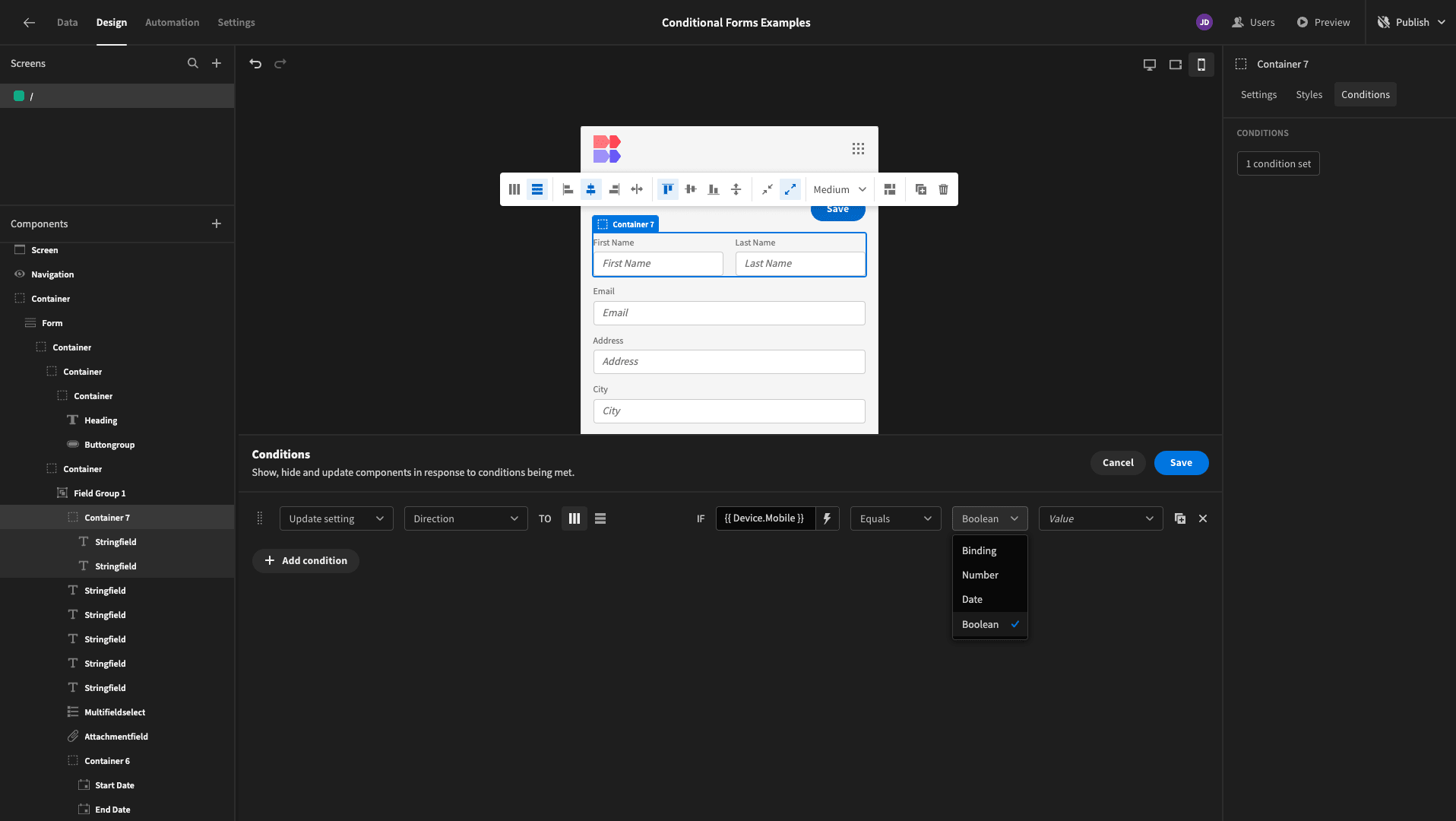This screenshot has height=821, width=1456.
Task: Click the grid layout icon in toolbar
Action: pyautogui.click(x=890, y=189)
